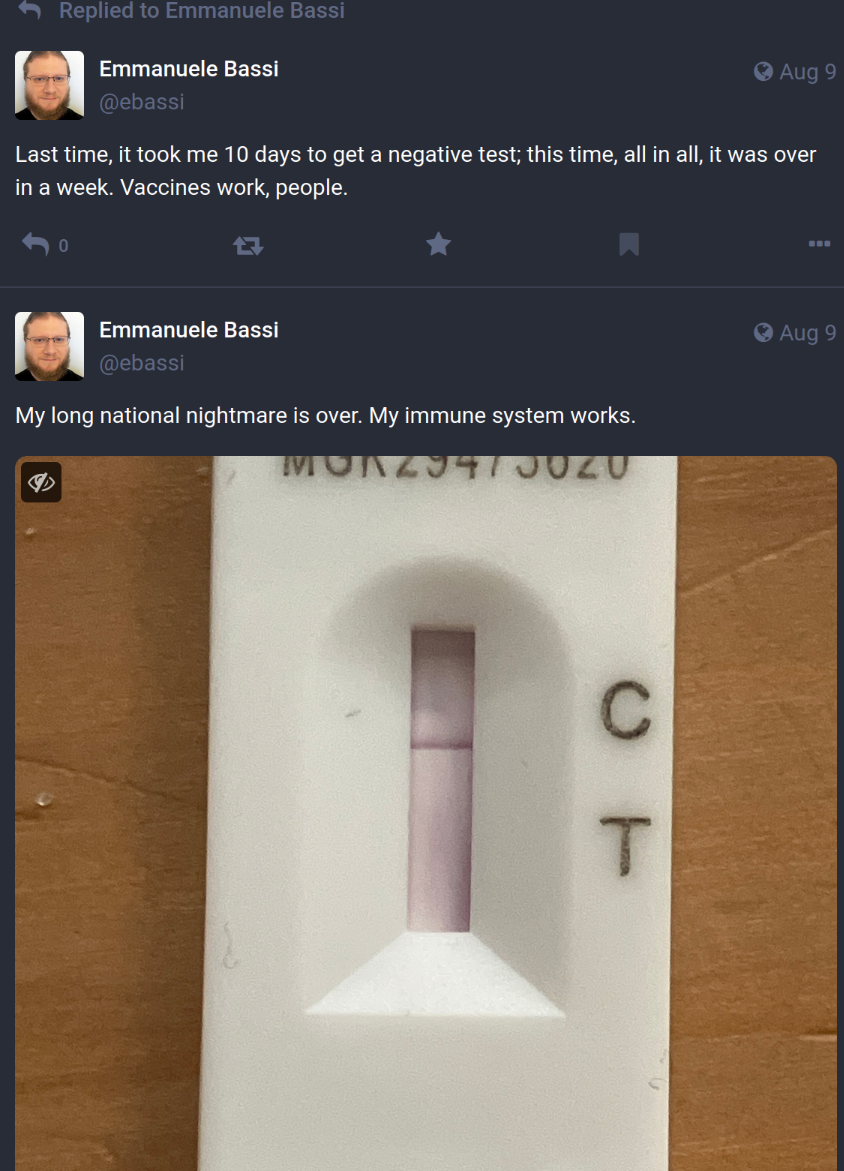
Task: Open Aug 9 timestamp on second post
Action: click(x=807, y=333)
